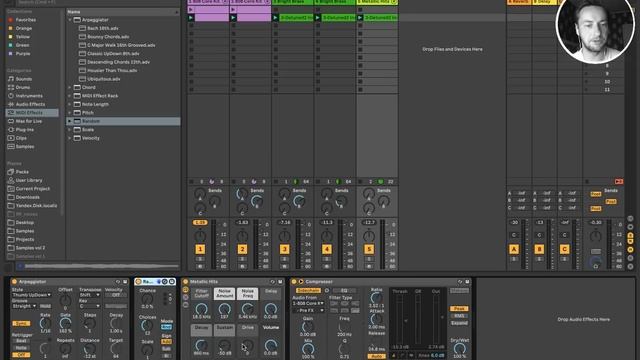The height and width of the screenshot is (360, 640).
Task: Select Bach 16th.adv preset
Action: [102, 28]
